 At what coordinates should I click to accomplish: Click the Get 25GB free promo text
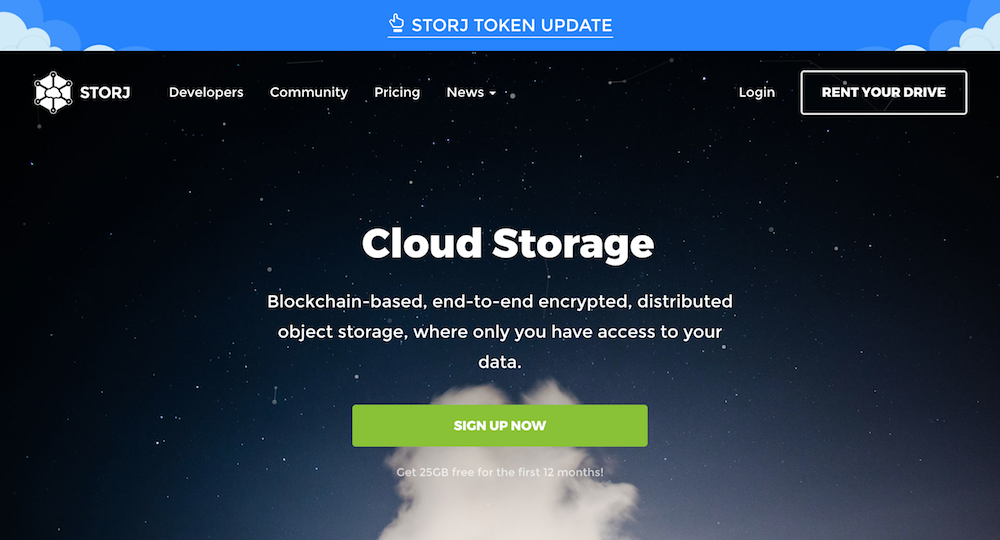click(500, 472)
